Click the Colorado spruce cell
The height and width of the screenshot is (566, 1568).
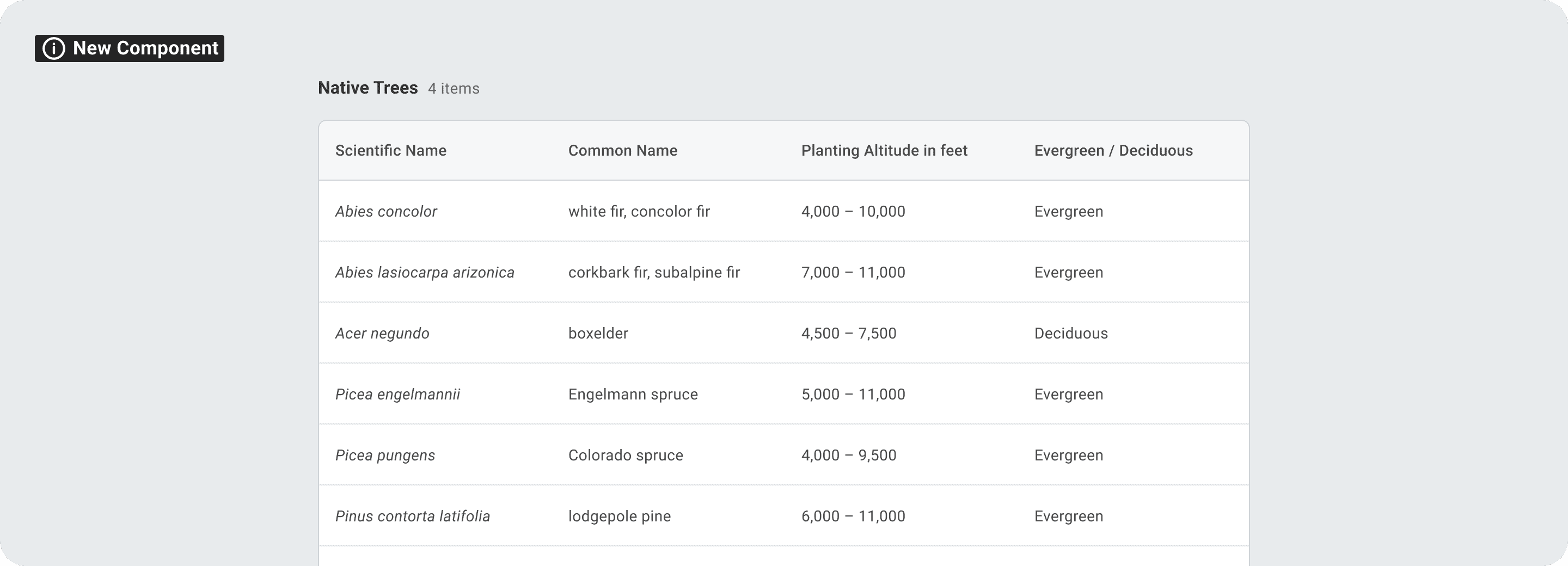(x=626, y=455)
